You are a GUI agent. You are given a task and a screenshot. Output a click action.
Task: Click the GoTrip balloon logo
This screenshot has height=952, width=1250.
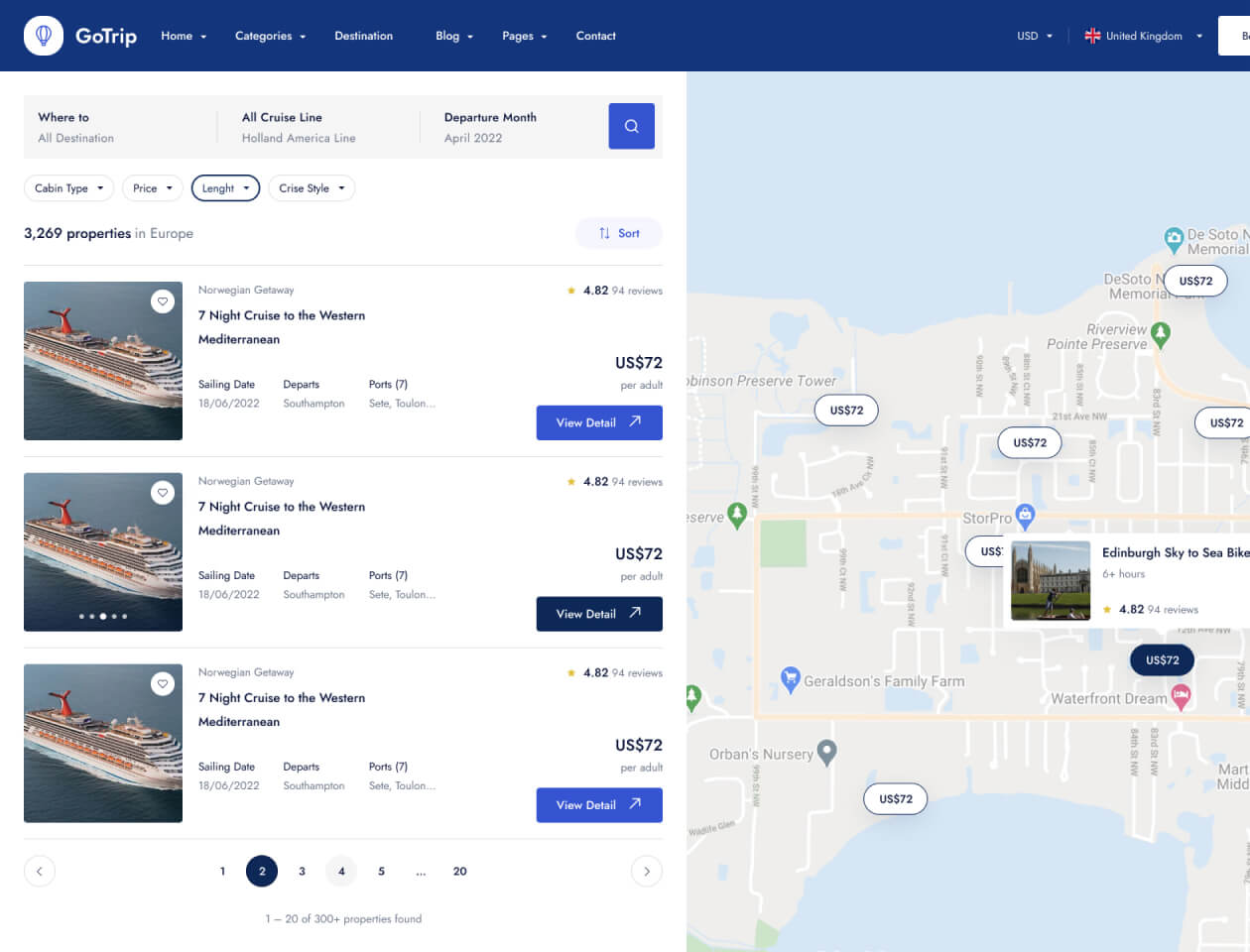pyautogui.click(x=44, y=36)
